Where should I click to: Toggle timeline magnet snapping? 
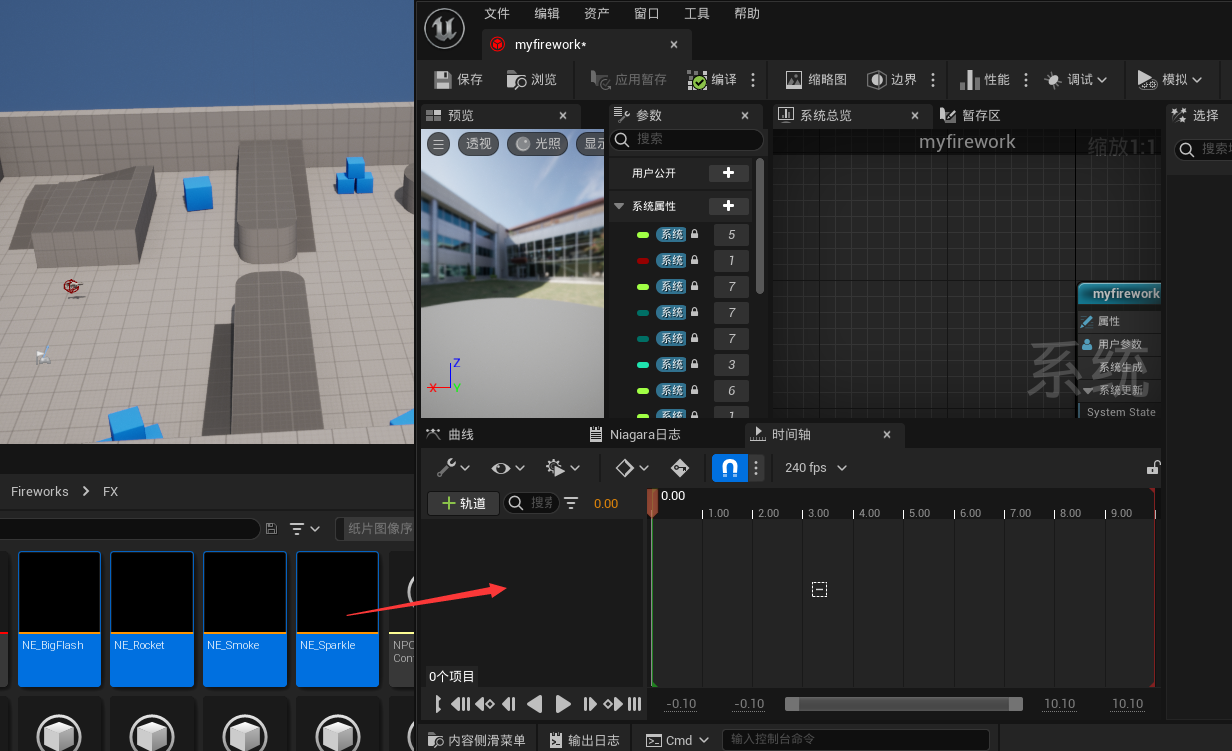pyautogui.click(x=730, y=467)
